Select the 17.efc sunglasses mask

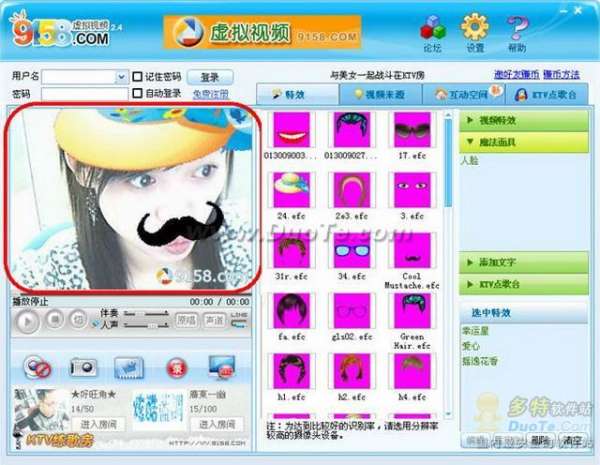click(412, 130)
